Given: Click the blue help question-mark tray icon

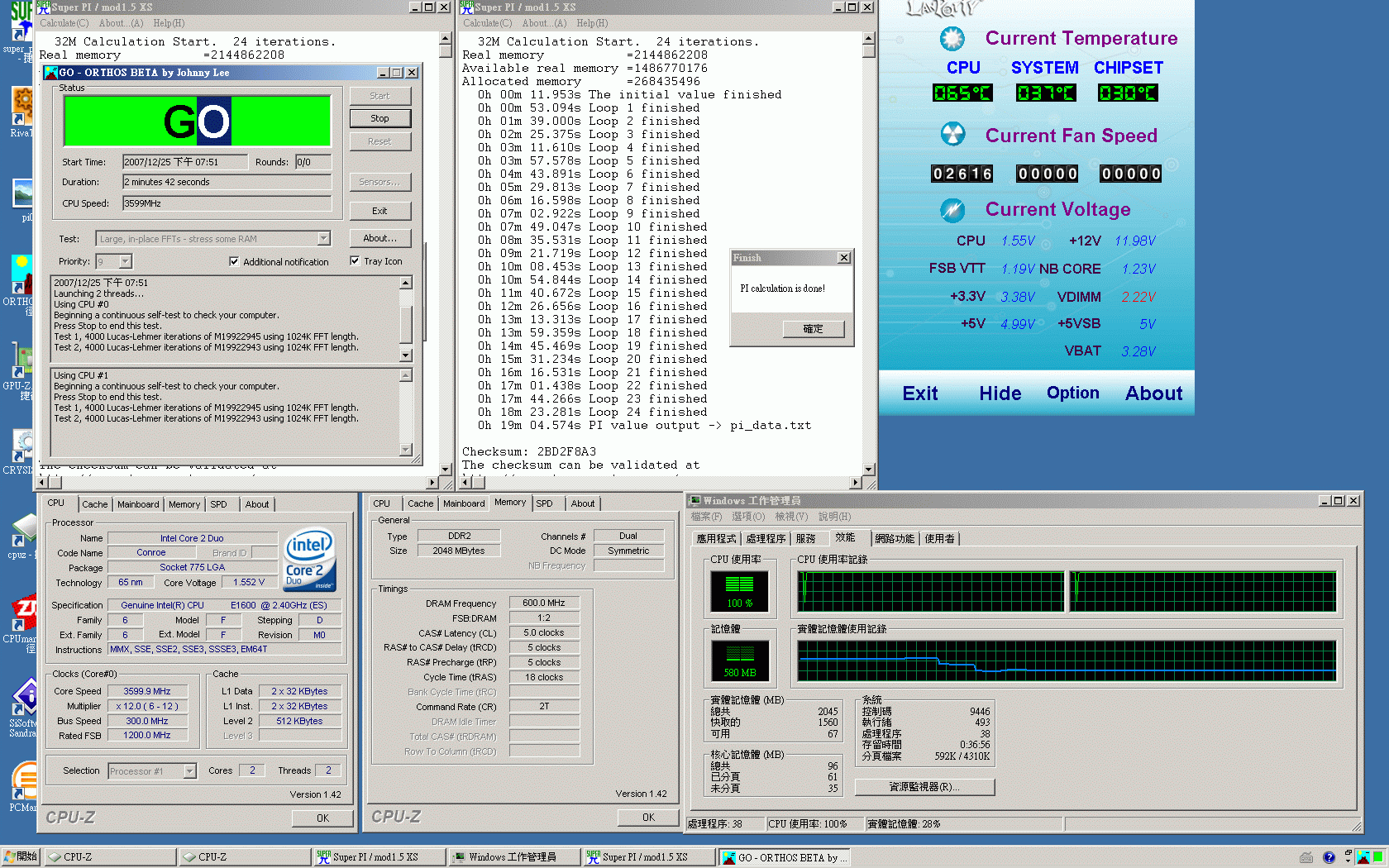Looking at the screenshot, I should click(1329, 857).
